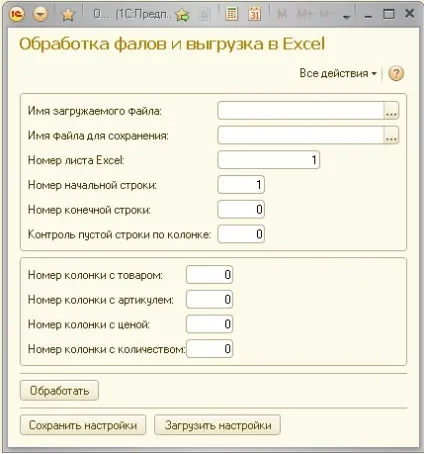Click the 'Номер листа Excel:' label
The height and width of the screenshot is (454, 424).
[76, 160]
